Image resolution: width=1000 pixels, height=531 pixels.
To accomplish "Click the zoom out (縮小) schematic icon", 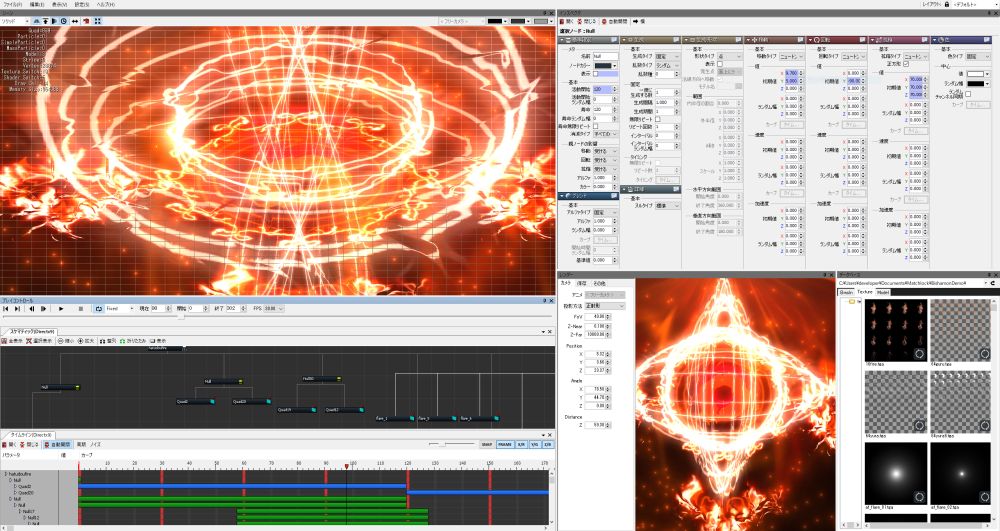I will [x=66, y=340].
